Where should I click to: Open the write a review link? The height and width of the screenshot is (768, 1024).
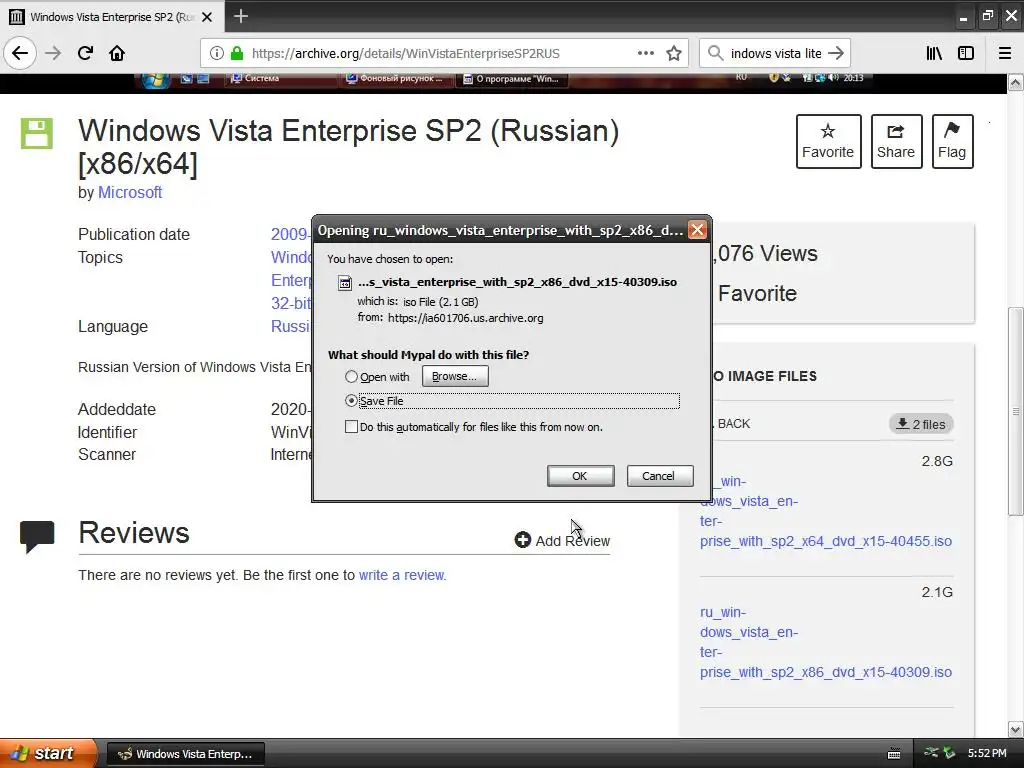click(x=402, y=575)
